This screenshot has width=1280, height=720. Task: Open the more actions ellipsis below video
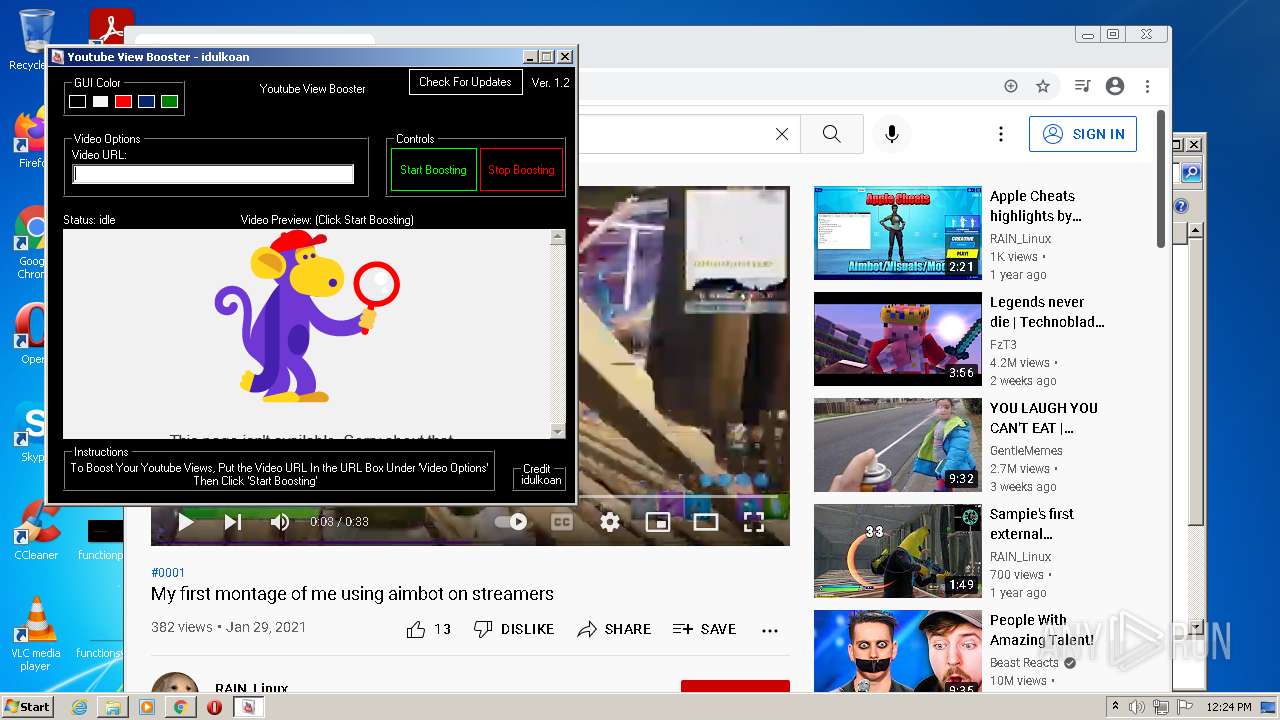coord(770,630)
